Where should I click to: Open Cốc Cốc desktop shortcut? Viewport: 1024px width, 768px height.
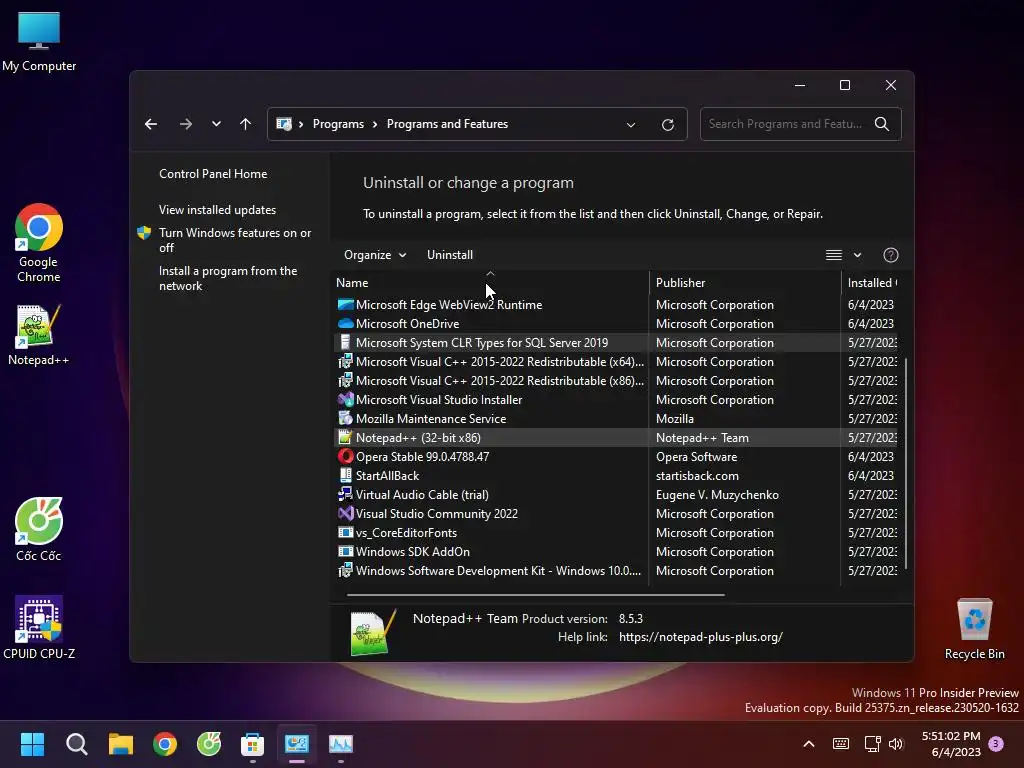click(x=39, y=530)
